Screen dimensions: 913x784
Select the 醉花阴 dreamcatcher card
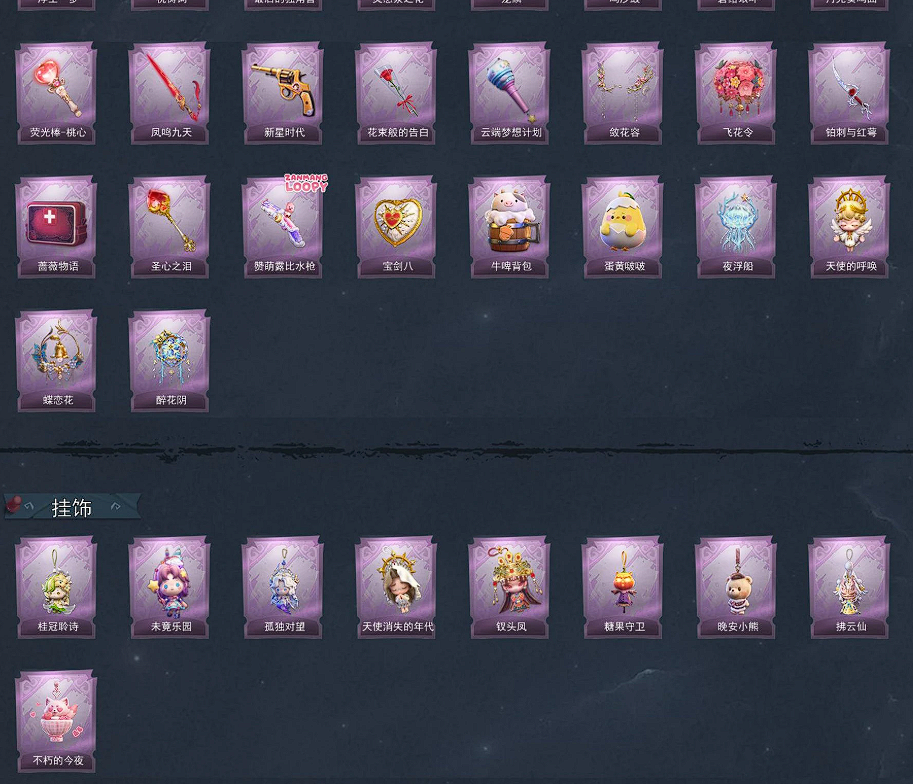tap(169, 361)
